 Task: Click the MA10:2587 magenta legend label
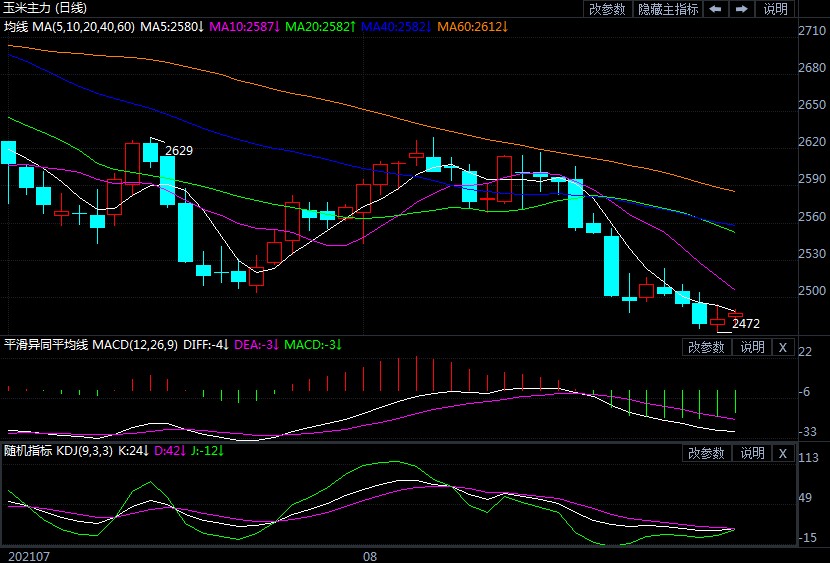pos(244,25)
